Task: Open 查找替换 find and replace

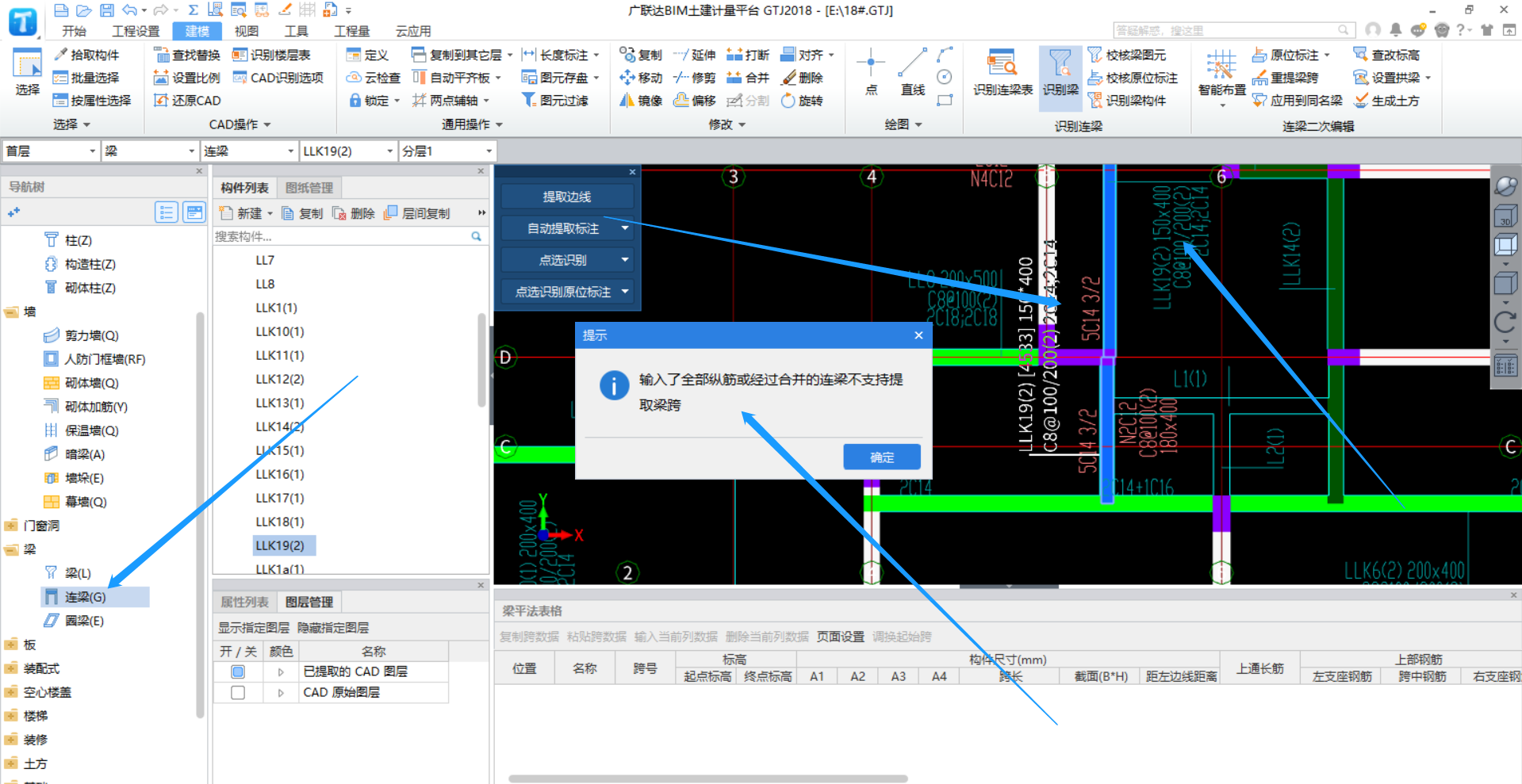Action: pyautogui.click(x=187, y=55)
